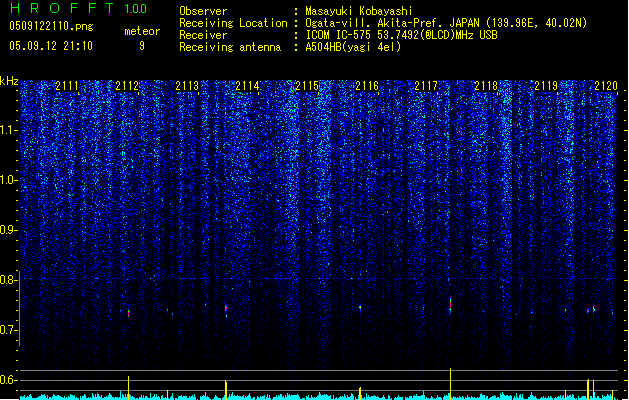This screenshot has height=400, width=629.
Task: Click the 2115 time marker
Action: coord(307,86)
